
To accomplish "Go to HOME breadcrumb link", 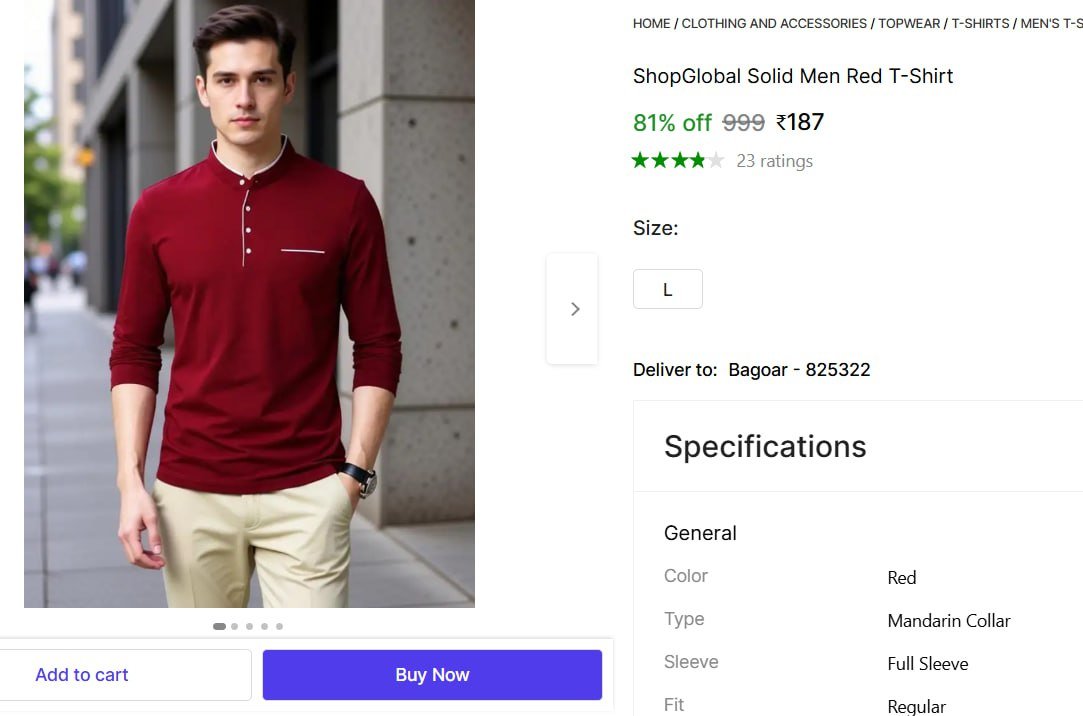I will (651, 23).
